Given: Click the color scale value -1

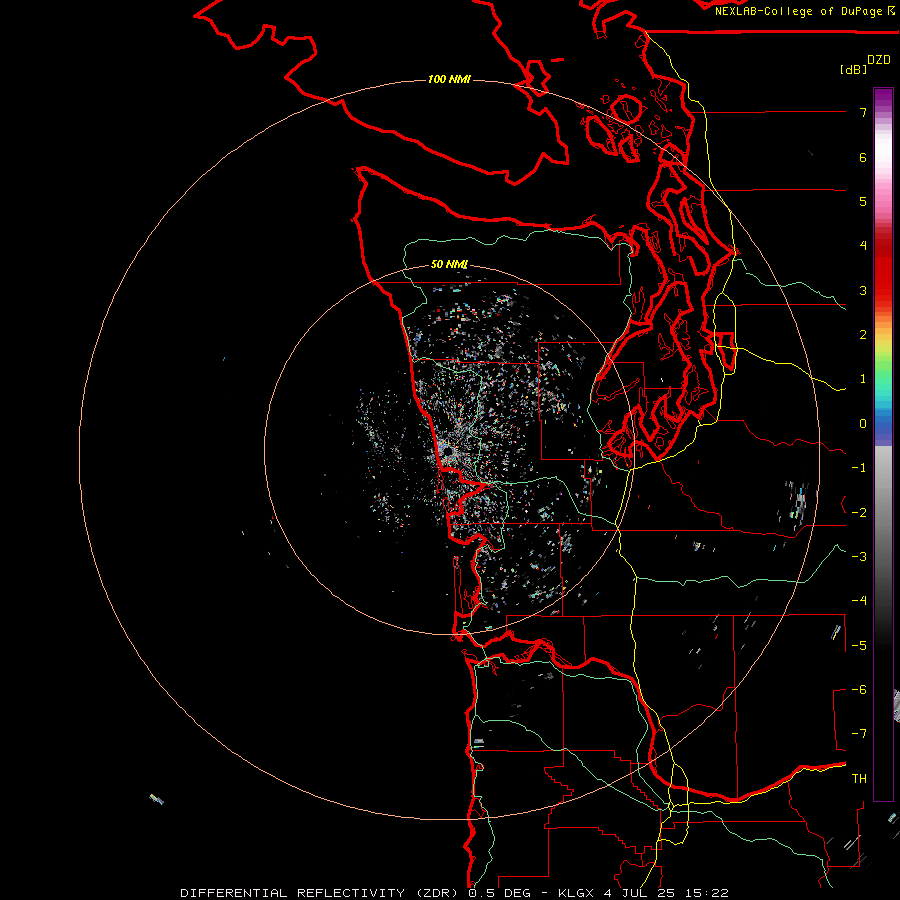Looking at the screenshot, I should [x=859, y=468].
